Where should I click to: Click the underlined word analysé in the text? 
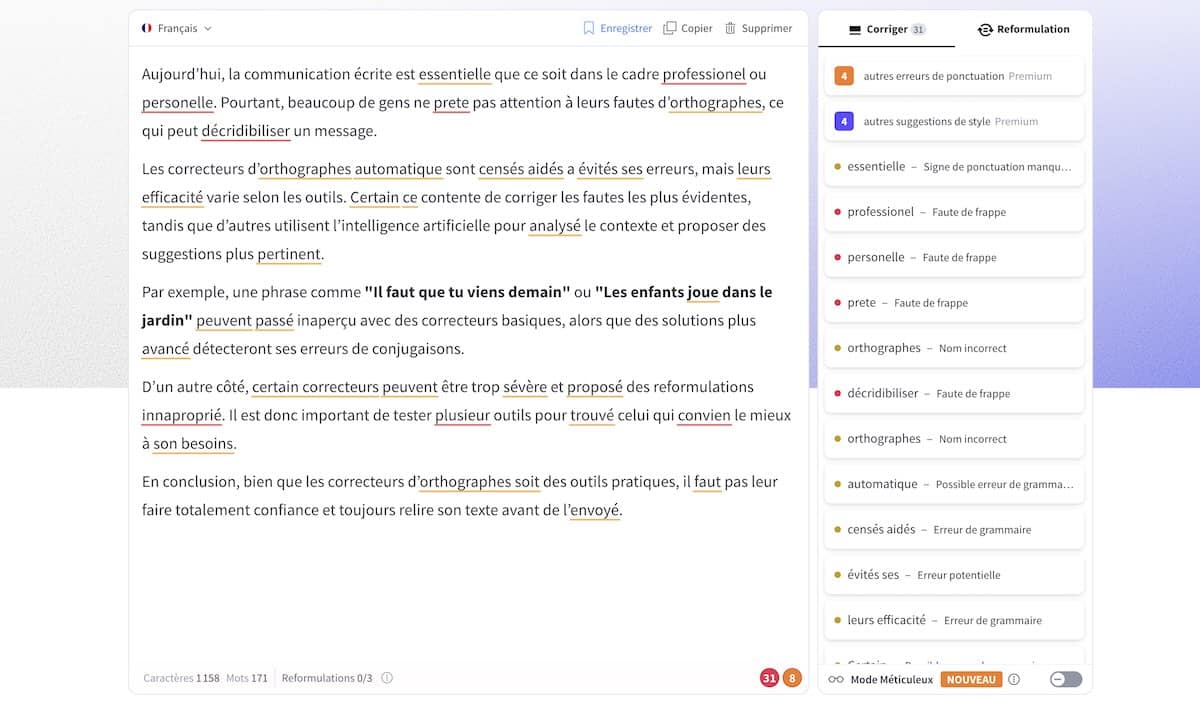(x=555, y=226)
